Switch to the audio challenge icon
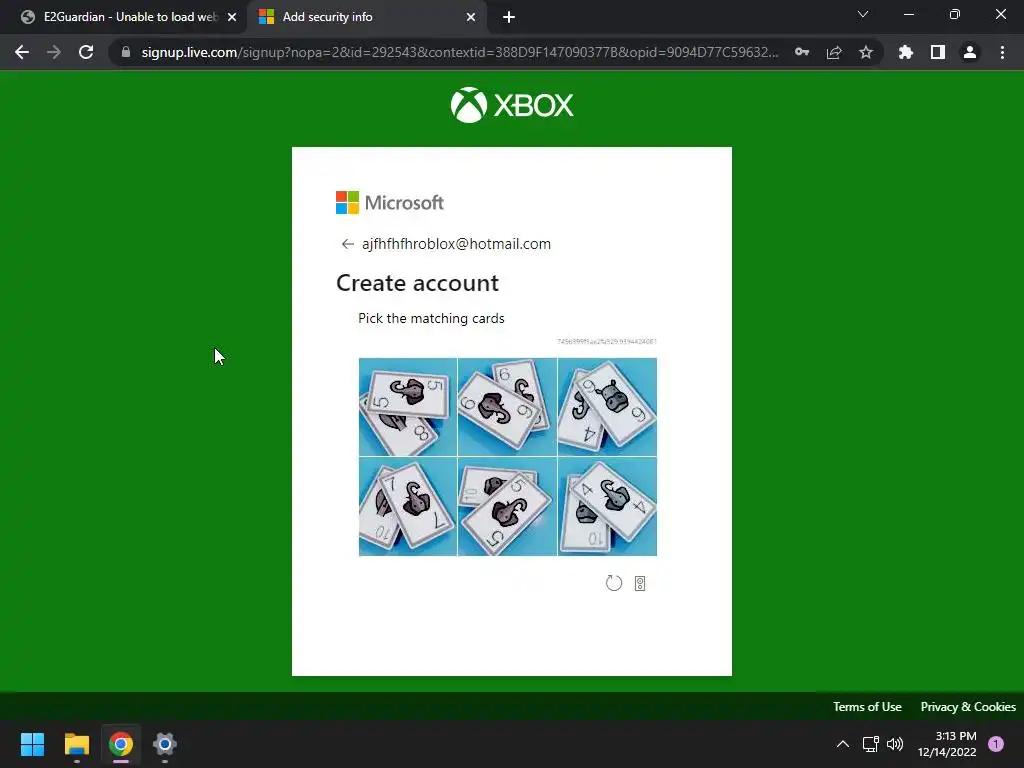 coord(640,583)
